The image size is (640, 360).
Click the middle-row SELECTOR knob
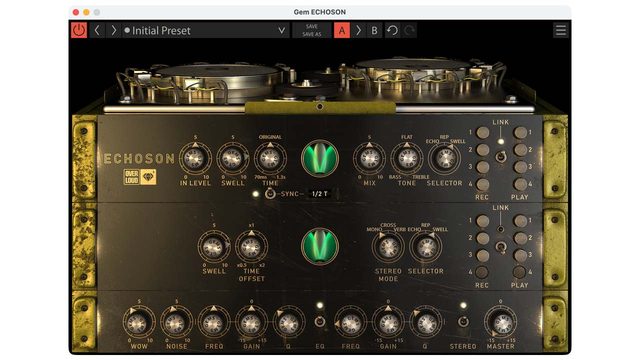[x=425, y=247]
